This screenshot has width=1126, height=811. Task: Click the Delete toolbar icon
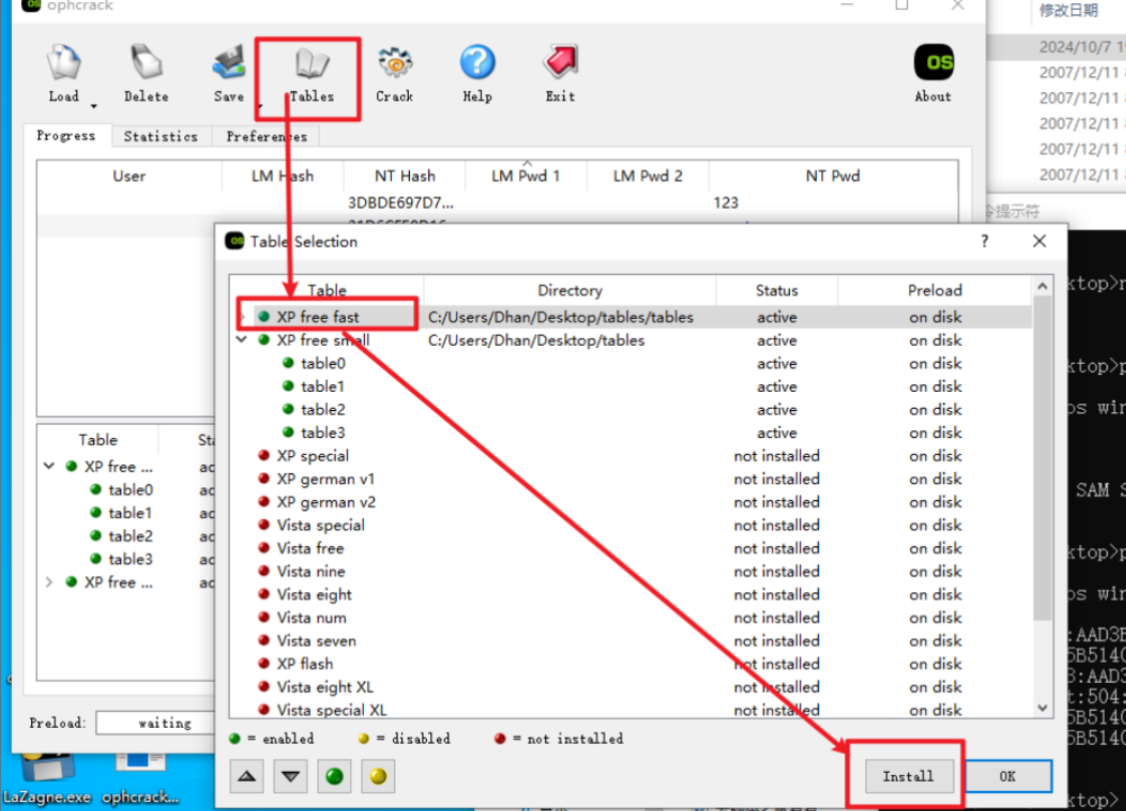pyautogui.click(x=146, y=73)
